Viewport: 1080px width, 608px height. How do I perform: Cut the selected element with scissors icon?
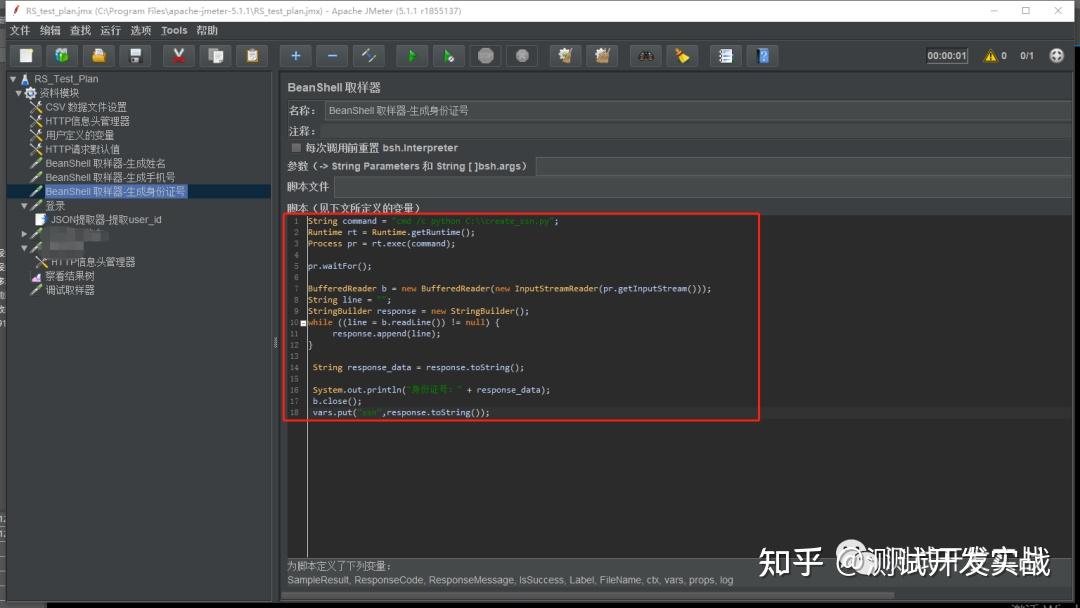[x=178, y=56]
